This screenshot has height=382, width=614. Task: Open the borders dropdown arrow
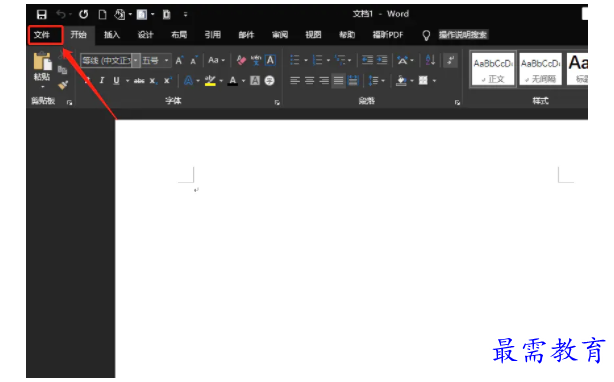coord(434,81)
